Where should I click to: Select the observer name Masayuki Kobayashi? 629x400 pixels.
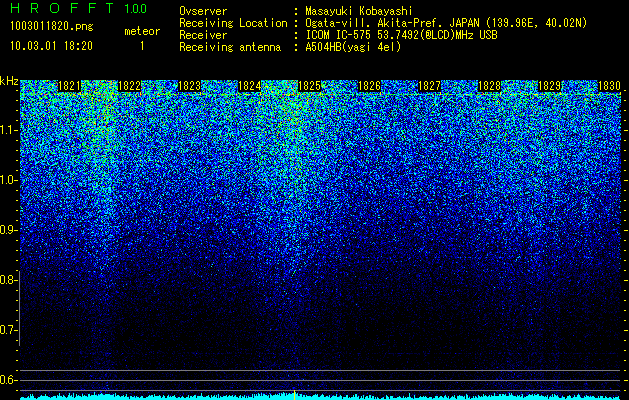click(359, 11)
